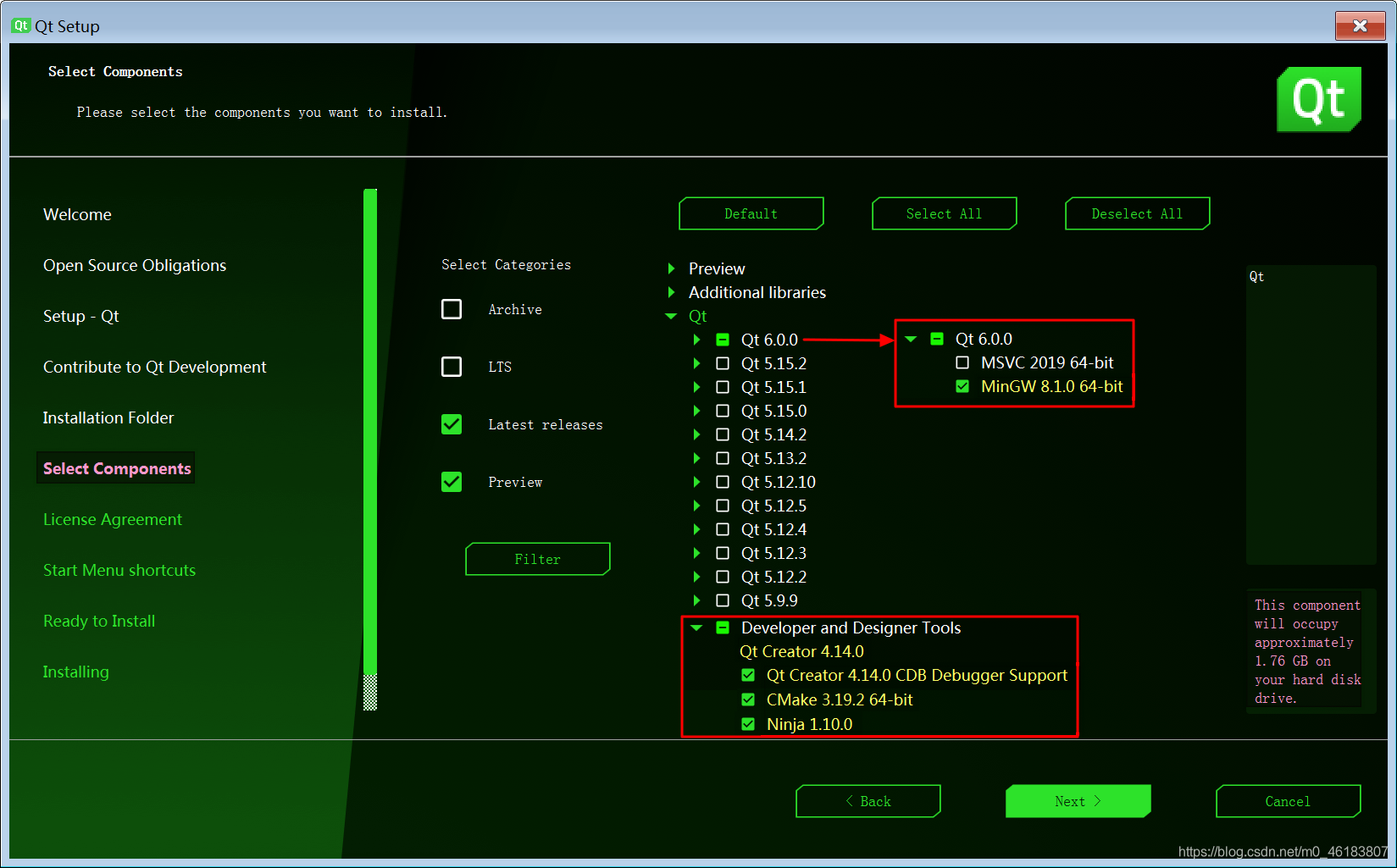Check the Qt 5.13.2 checkbox

[x=723, y=458]
